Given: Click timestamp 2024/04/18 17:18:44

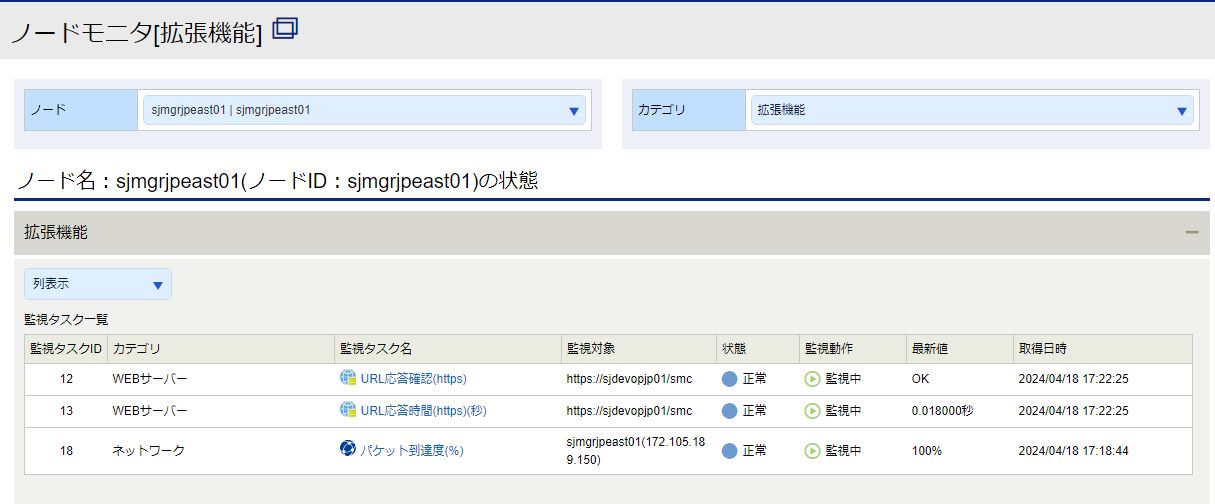Looking at the screenshot, I should point(1073,451).
